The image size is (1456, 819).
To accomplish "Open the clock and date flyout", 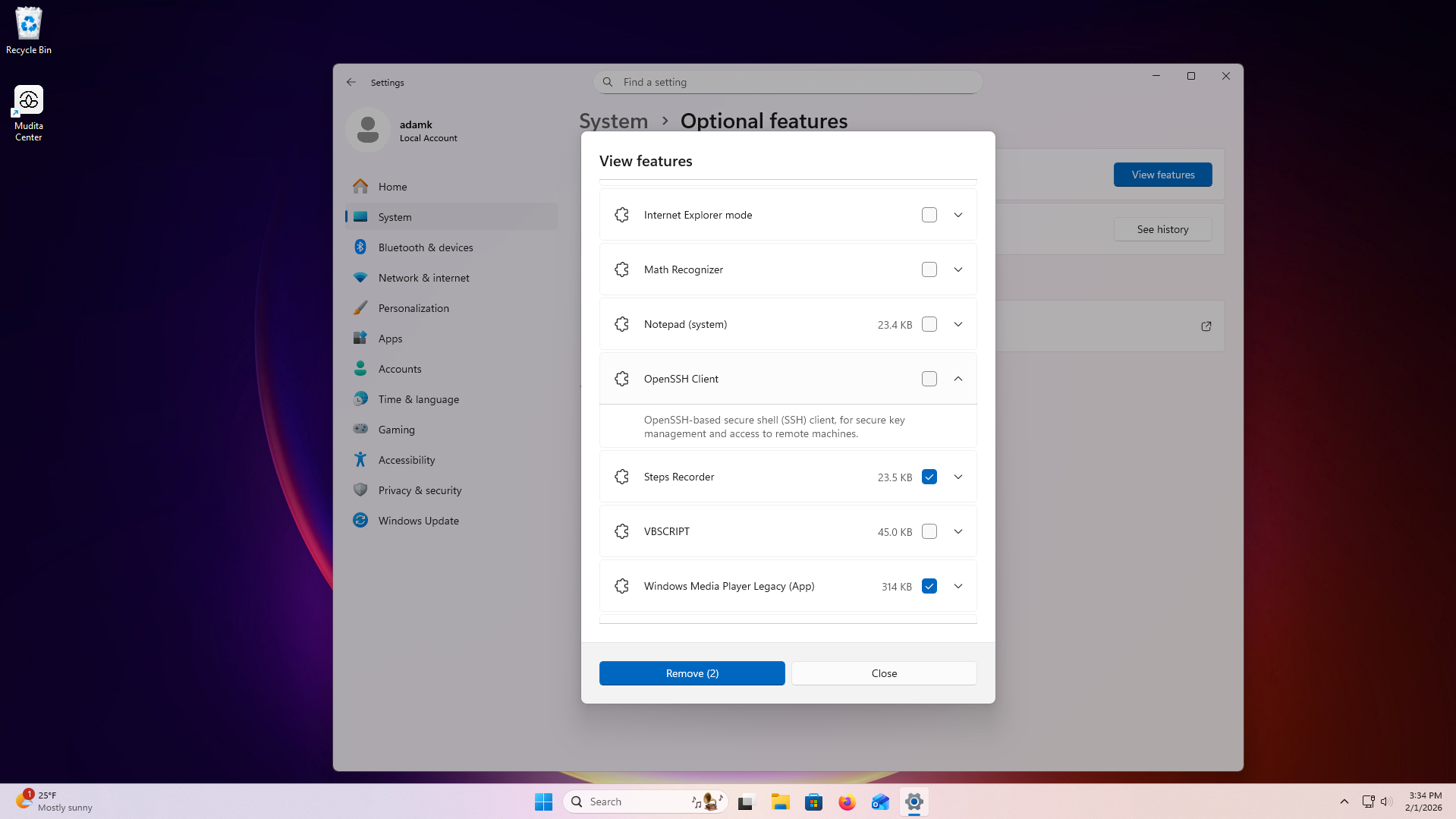I will [x=1424, y=802].
